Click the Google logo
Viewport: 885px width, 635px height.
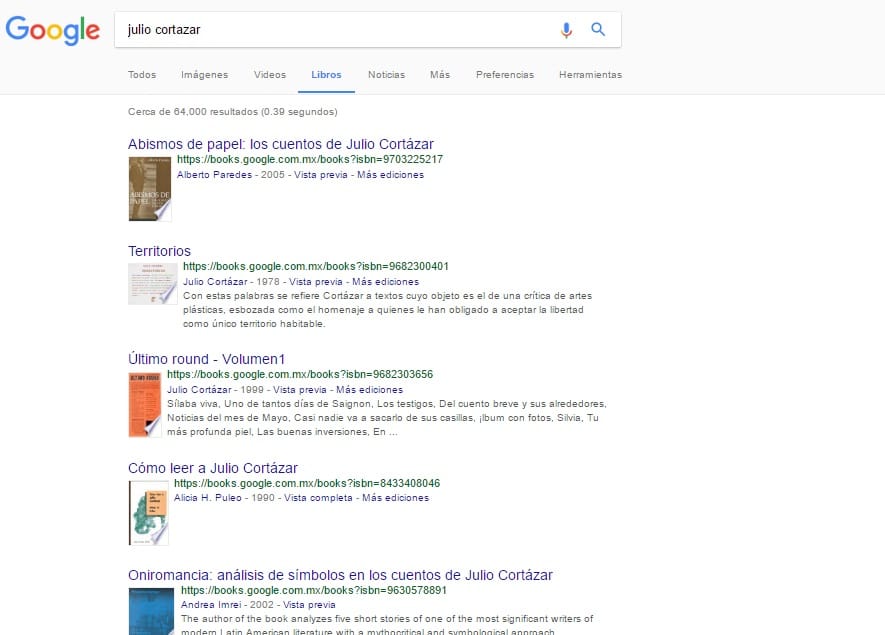pos(52,29)
